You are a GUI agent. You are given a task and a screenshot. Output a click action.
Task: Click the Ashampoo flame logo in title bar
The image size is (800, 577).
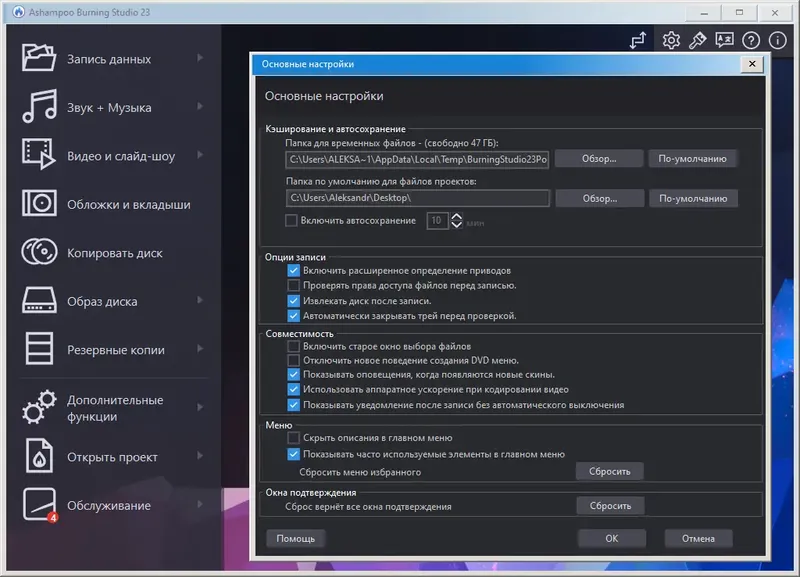pyautogui.click(x=18, y=12)
